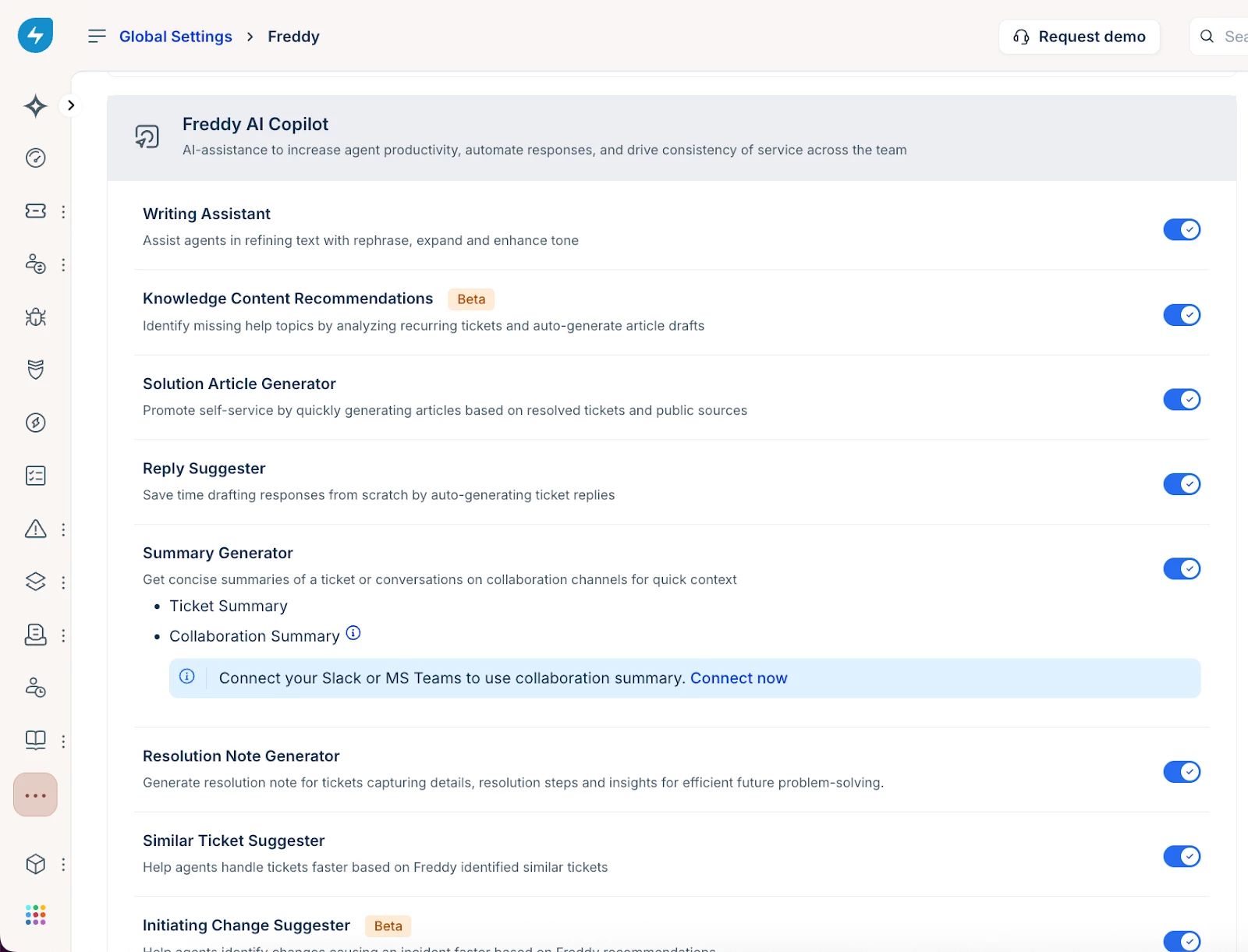This screenshot has height=952, width=1248.
Task: Click the hamburger menu icon beside Global Settings
Action: coord(97,36)
